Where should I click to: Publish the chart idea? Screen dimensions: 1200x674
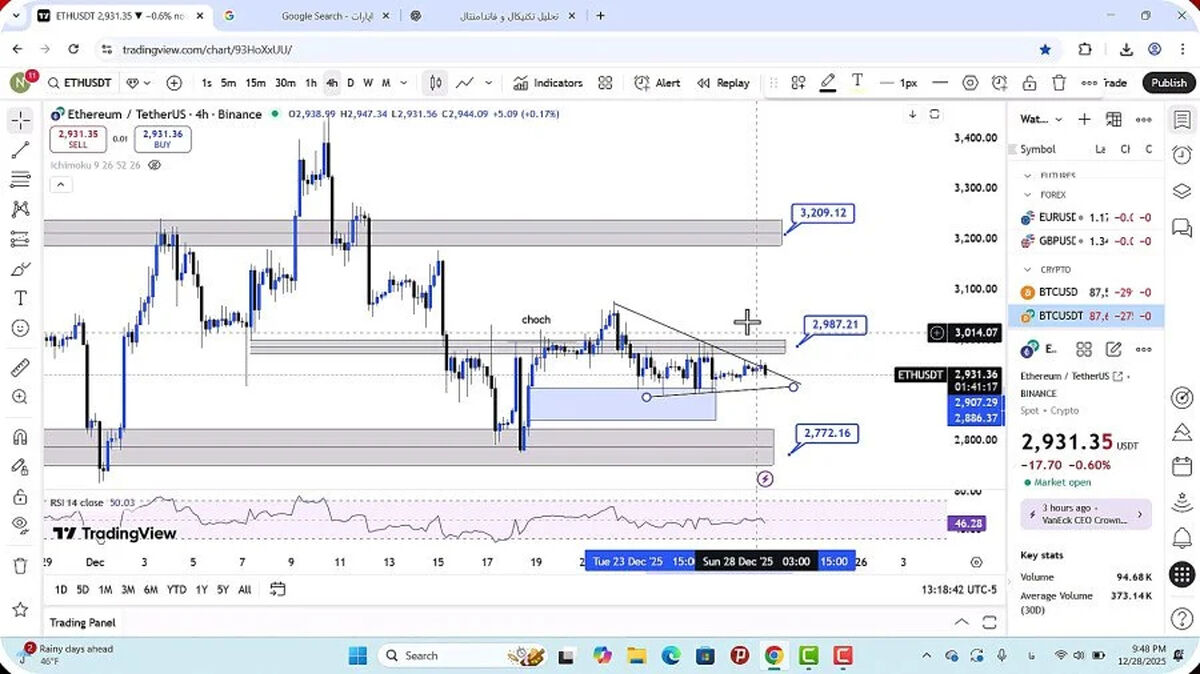point(1169,83)
